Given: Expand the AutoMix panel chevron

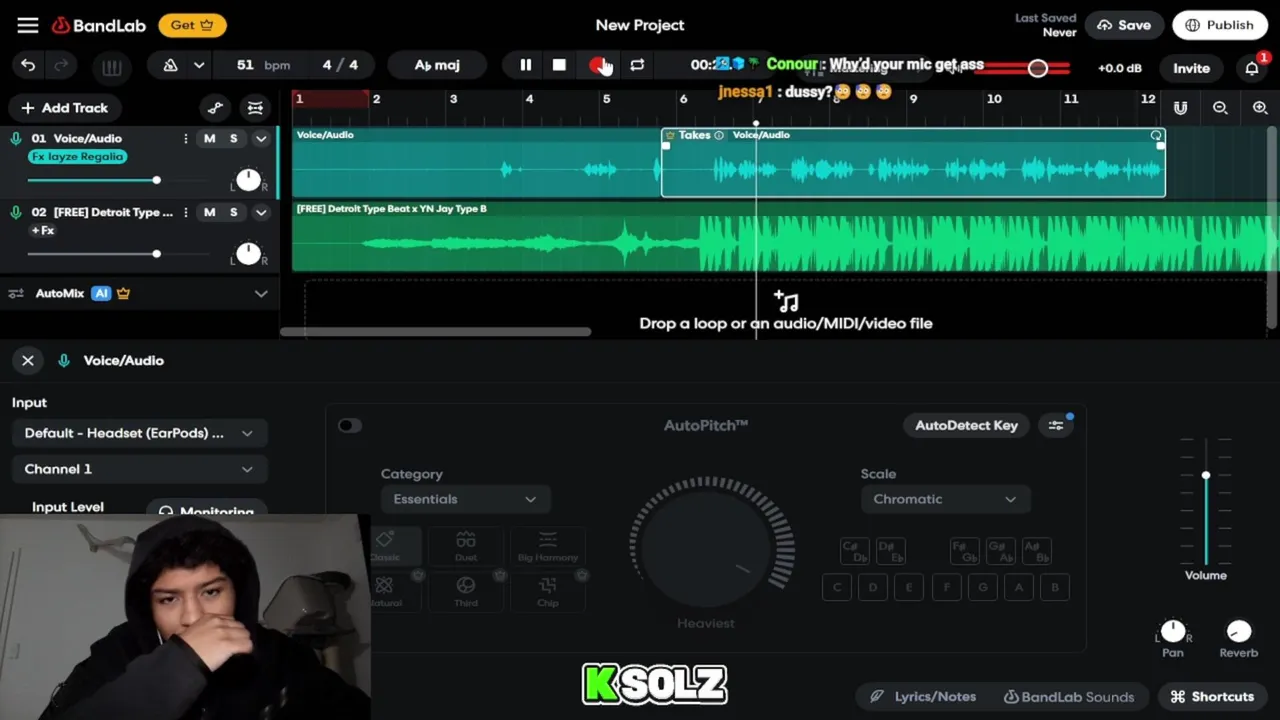Looking at the screenshot, I should (x=261, y=294).
